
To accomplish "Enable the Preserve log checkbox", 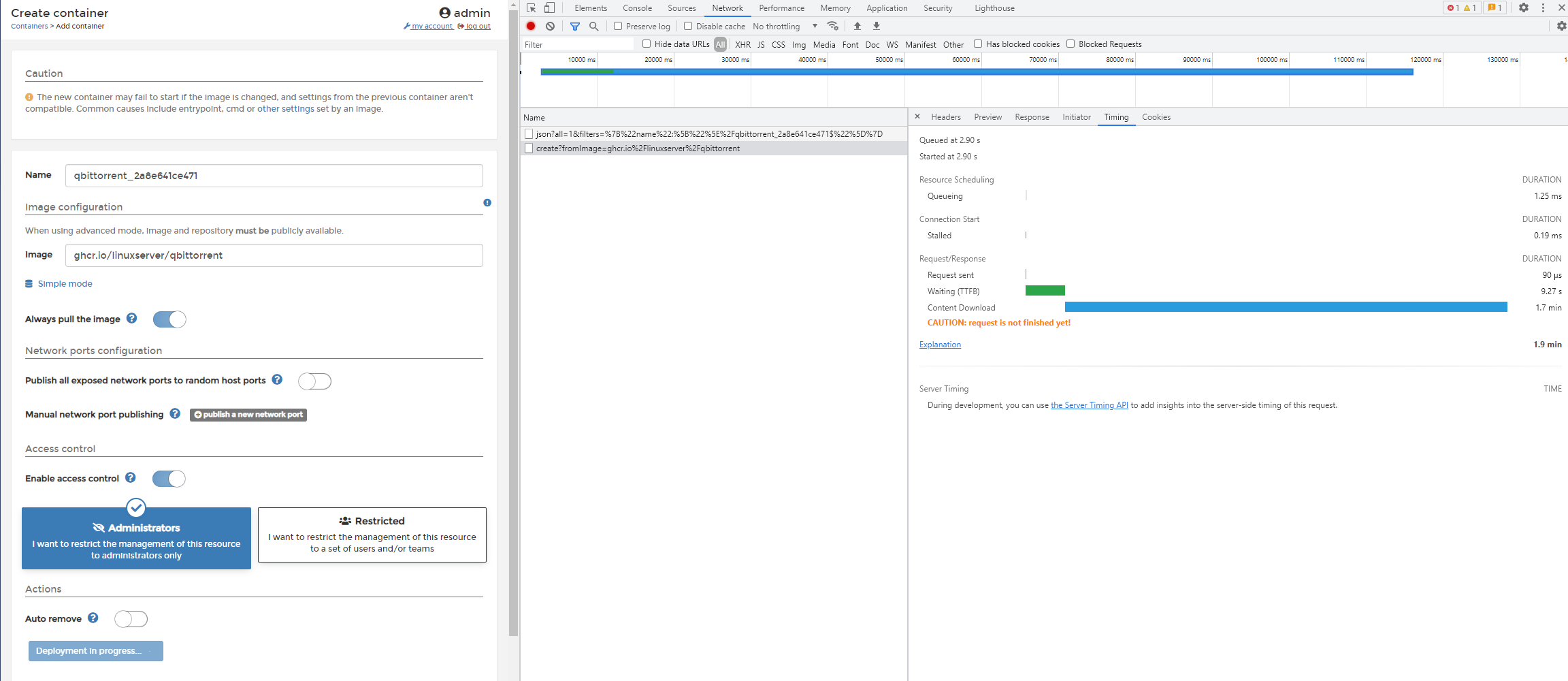I will 618,26.
